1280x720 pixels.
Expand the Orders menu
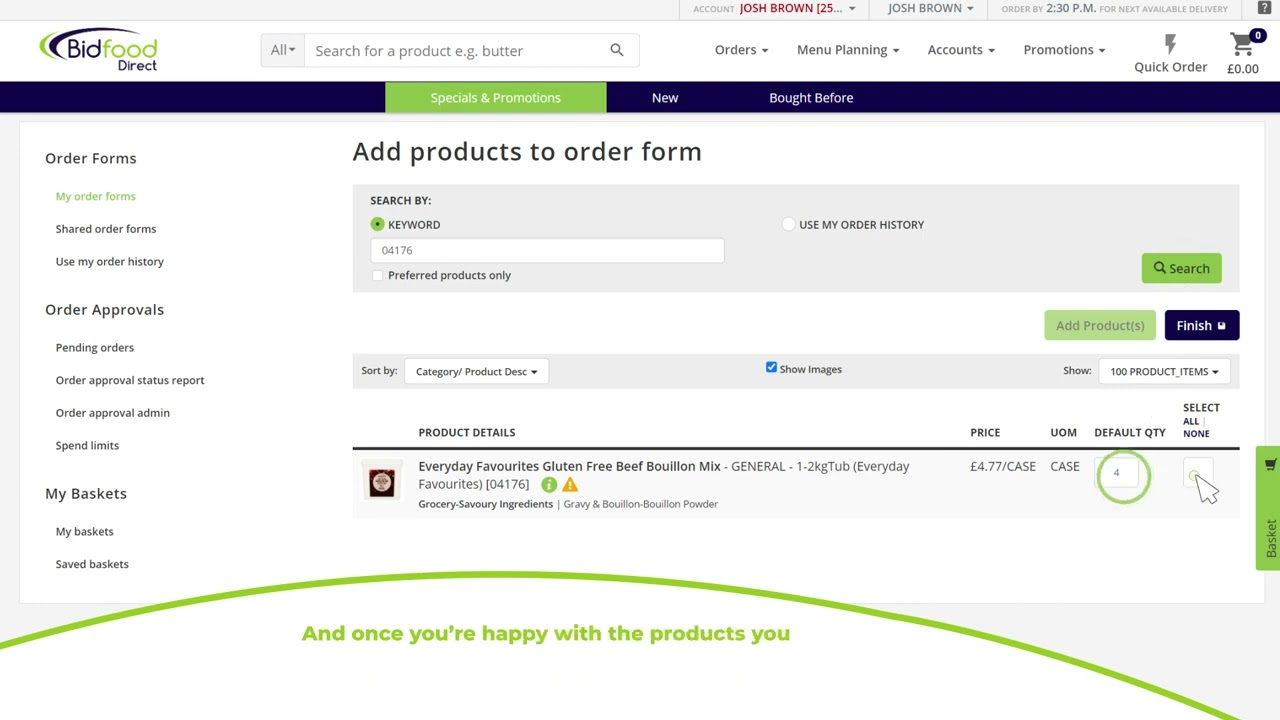pyautogui.click(x=741, y=49)
